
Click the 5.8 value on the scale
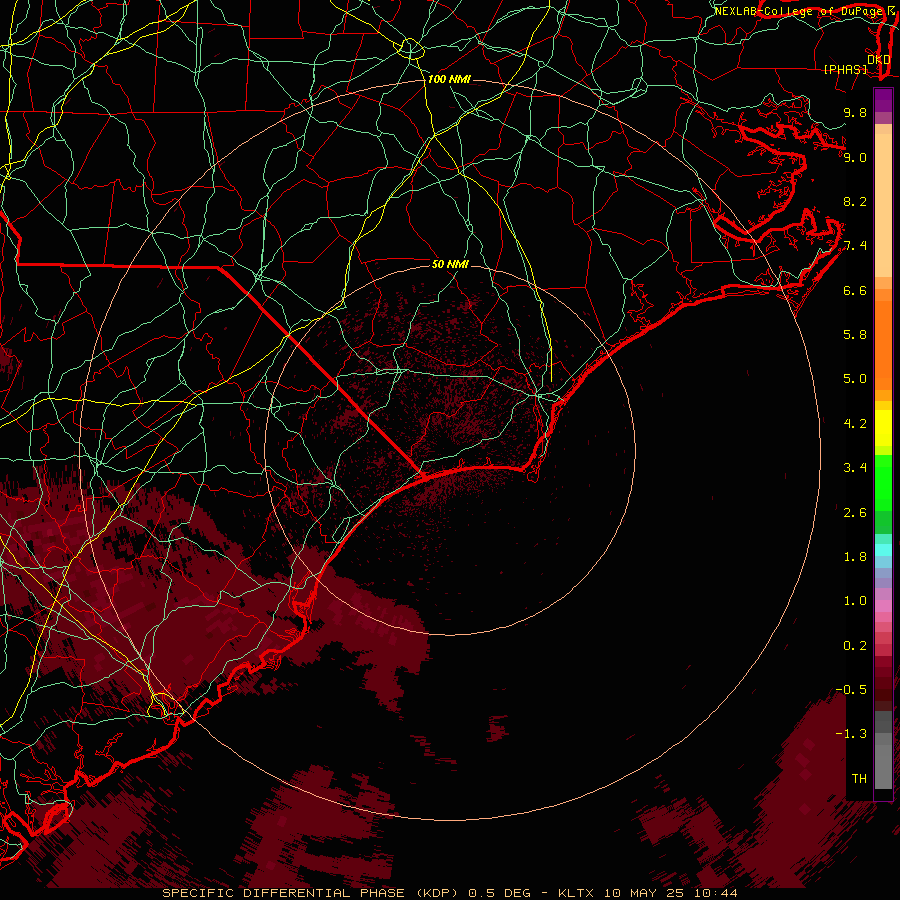[855, 335]
